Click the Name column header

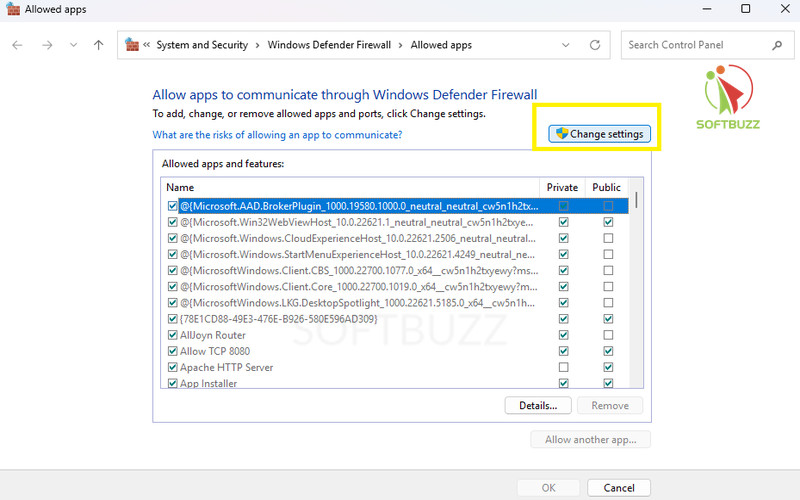(x=350, y=187)
